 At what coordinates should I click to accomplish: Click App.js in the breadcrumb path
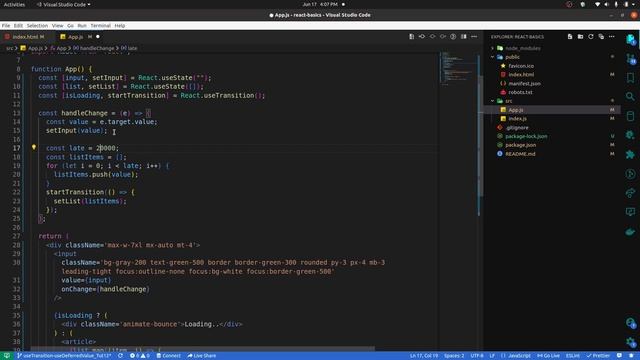coord(35,48)
